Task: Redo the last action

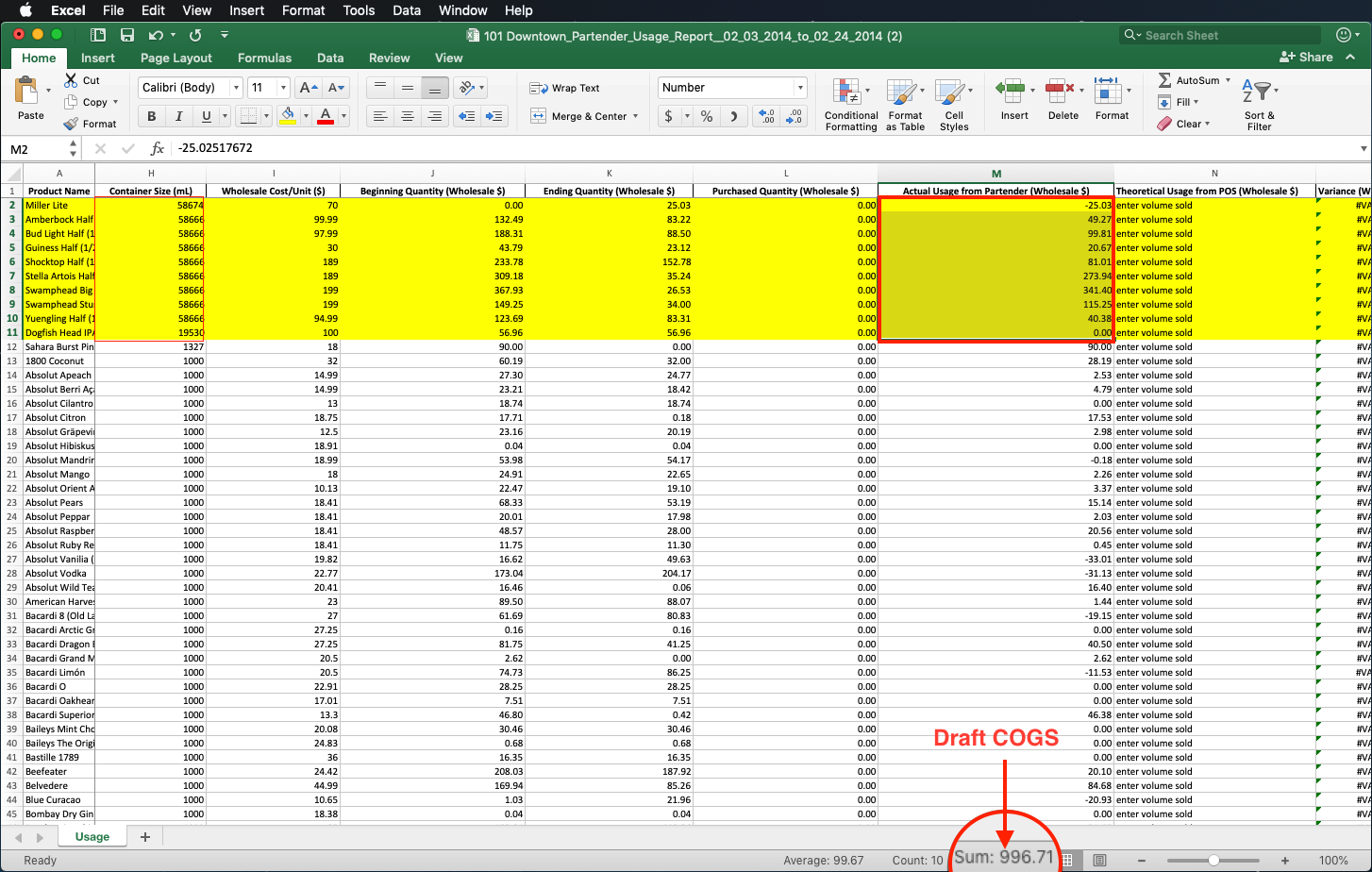Action: pos(195,36)
